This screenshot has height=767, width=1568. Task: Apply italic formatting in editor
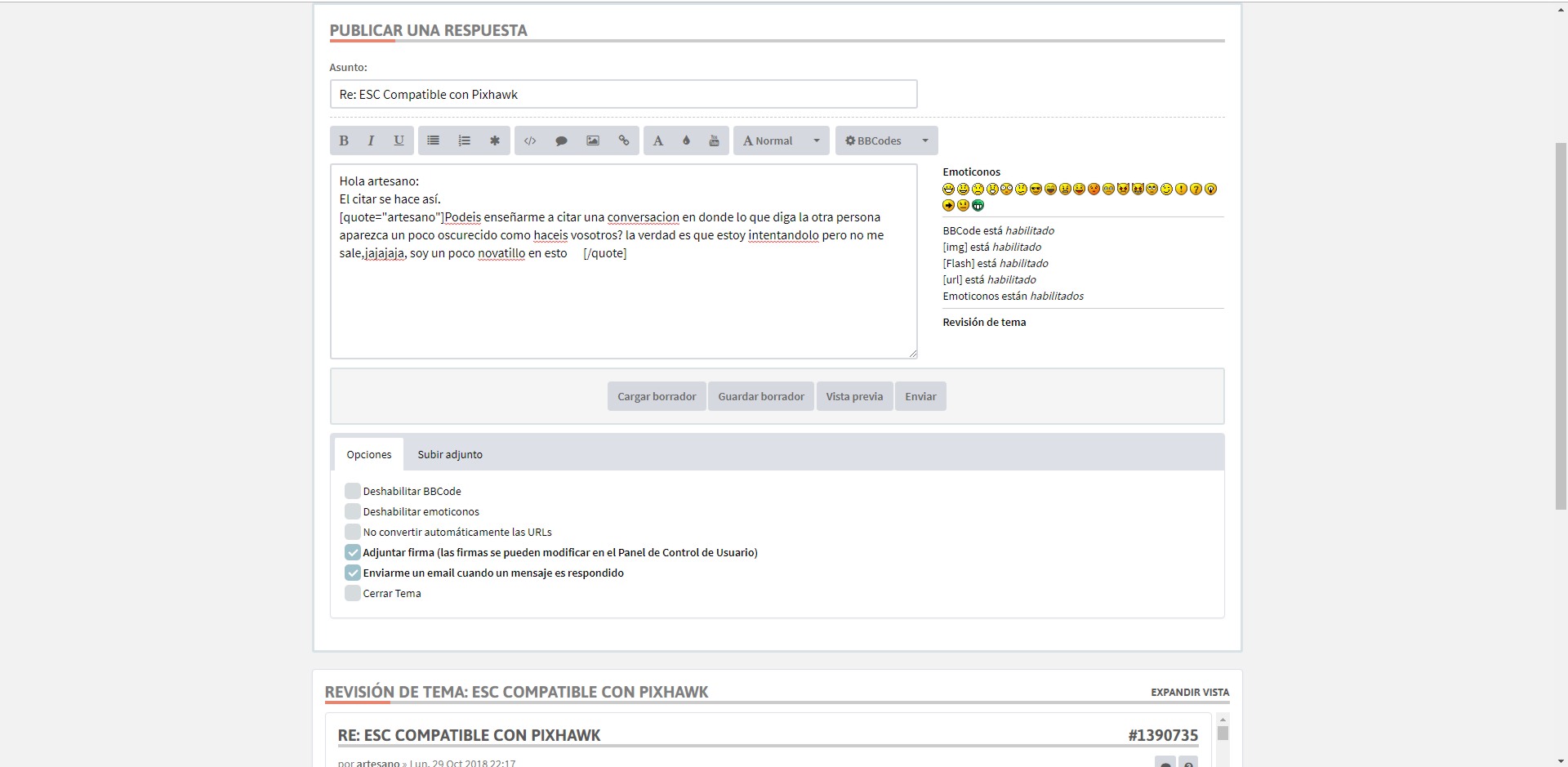371,140
